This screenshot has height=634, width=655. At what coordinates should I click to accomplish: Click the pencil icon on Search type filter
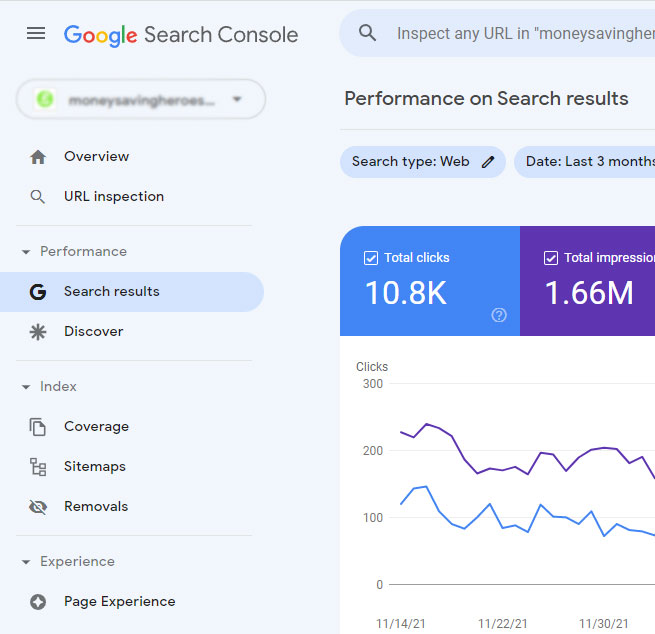point(488,162)
